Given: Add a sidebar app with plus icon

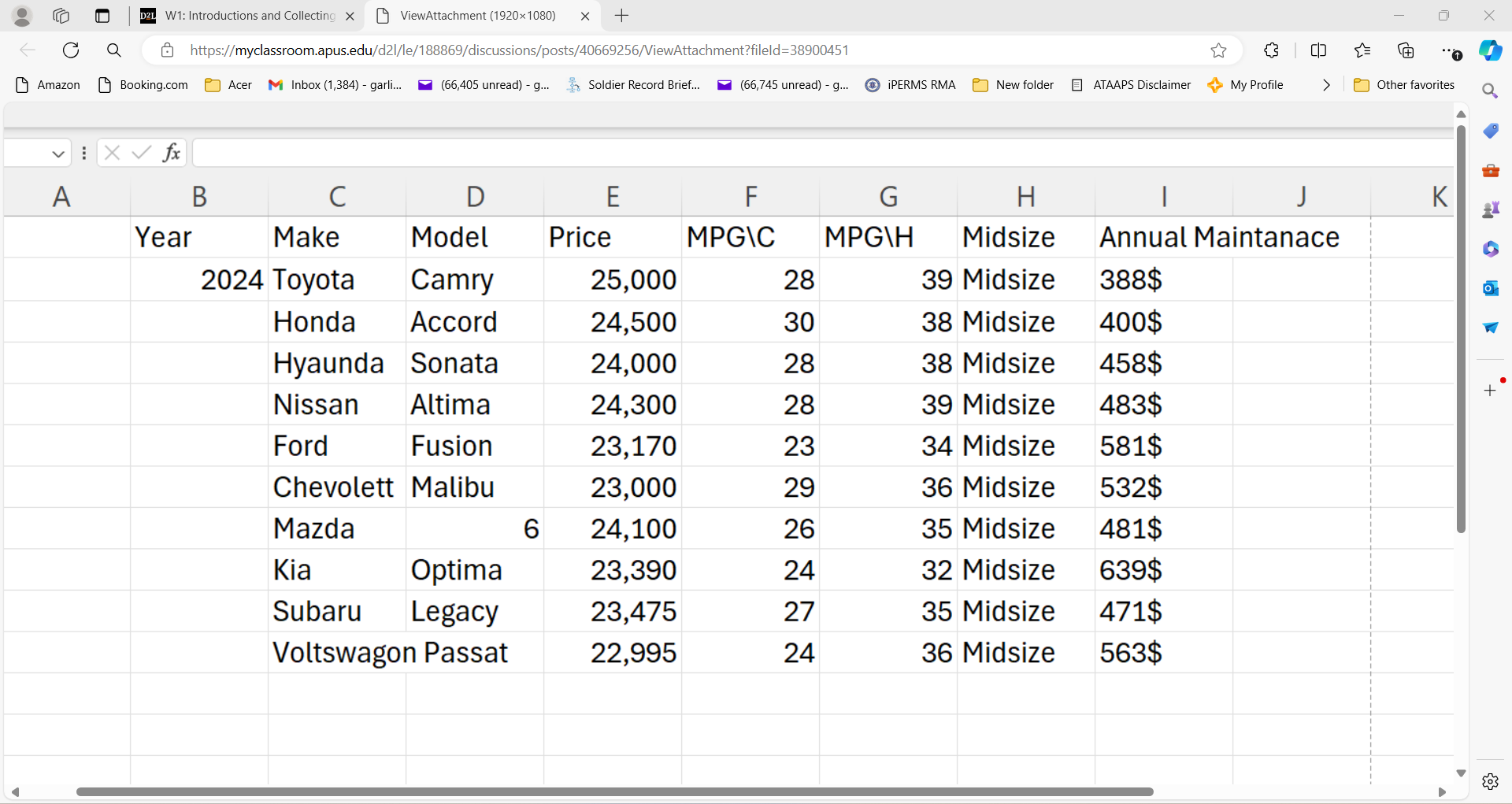Looking at the screenshot, I should 1490,391.
